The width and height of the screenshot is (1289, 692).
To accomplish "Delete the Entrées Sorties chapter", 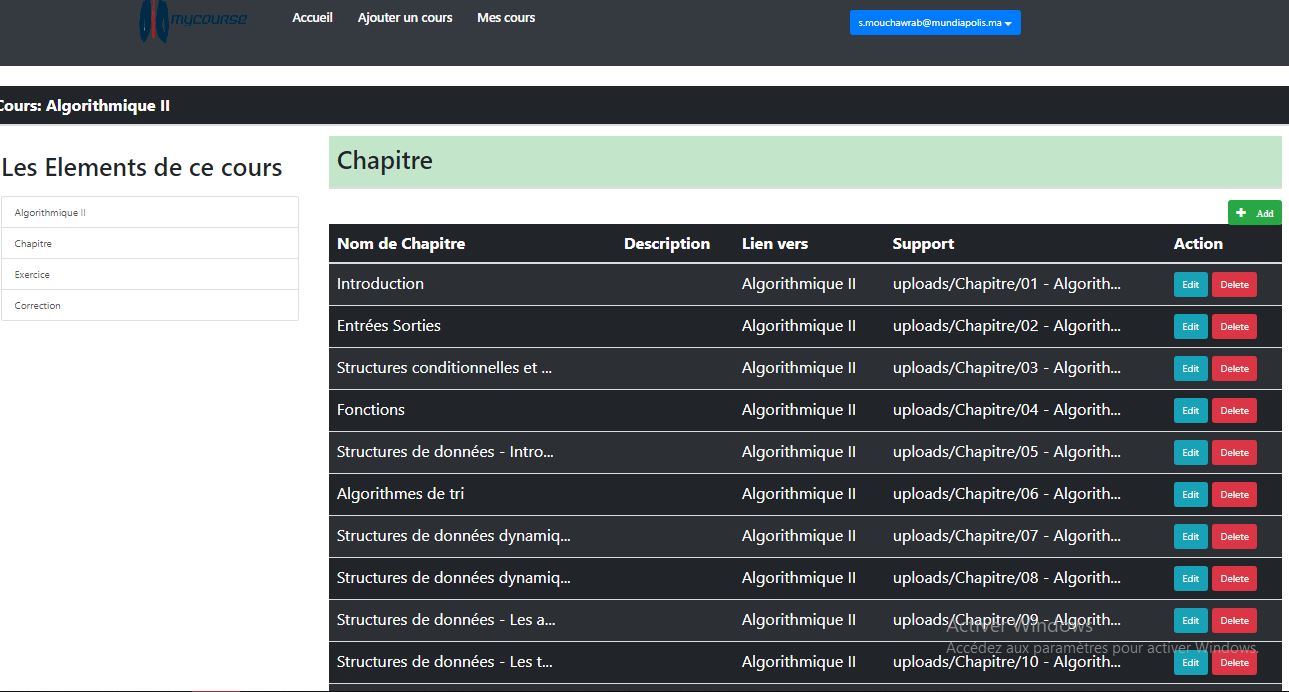I will click(1234, 327).
